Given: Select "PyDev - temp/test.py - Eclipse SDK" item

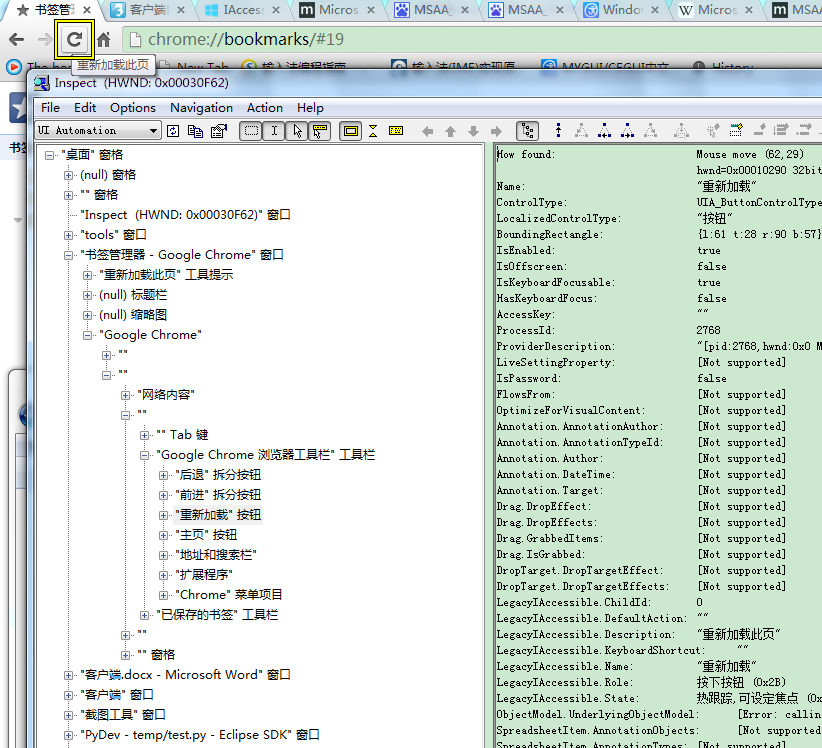Looking at the screenshot, I should [x=199, y=735].
